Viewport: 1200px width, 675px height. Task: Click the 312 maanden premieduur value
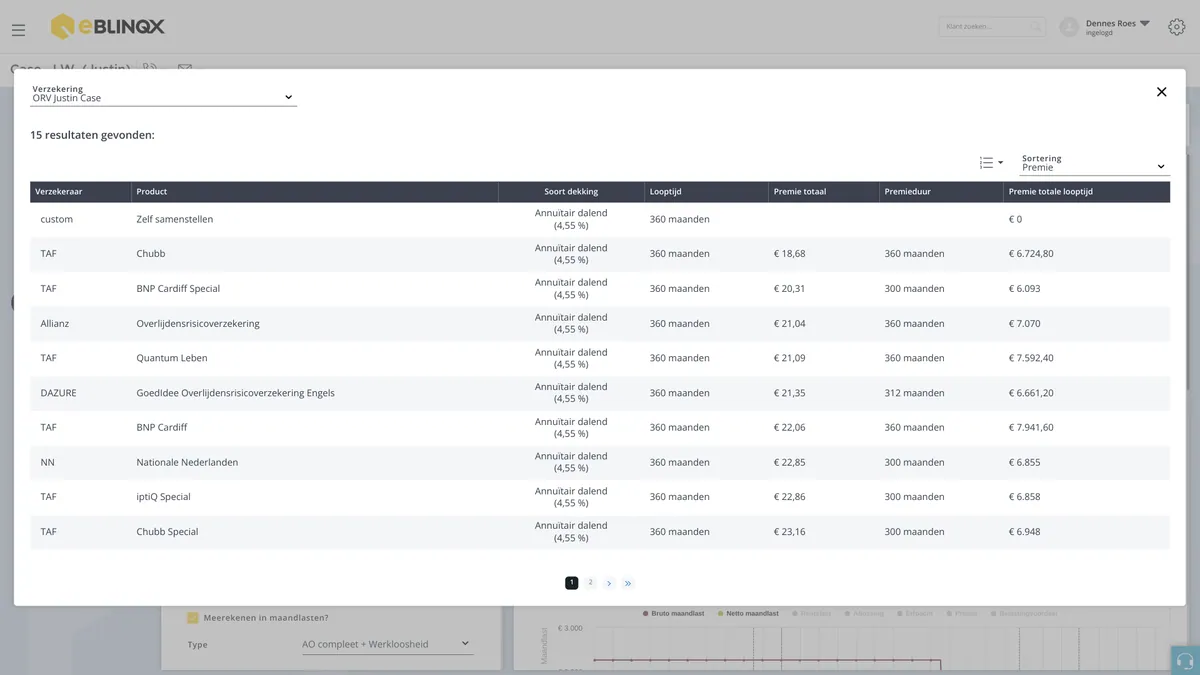[914, 393]
